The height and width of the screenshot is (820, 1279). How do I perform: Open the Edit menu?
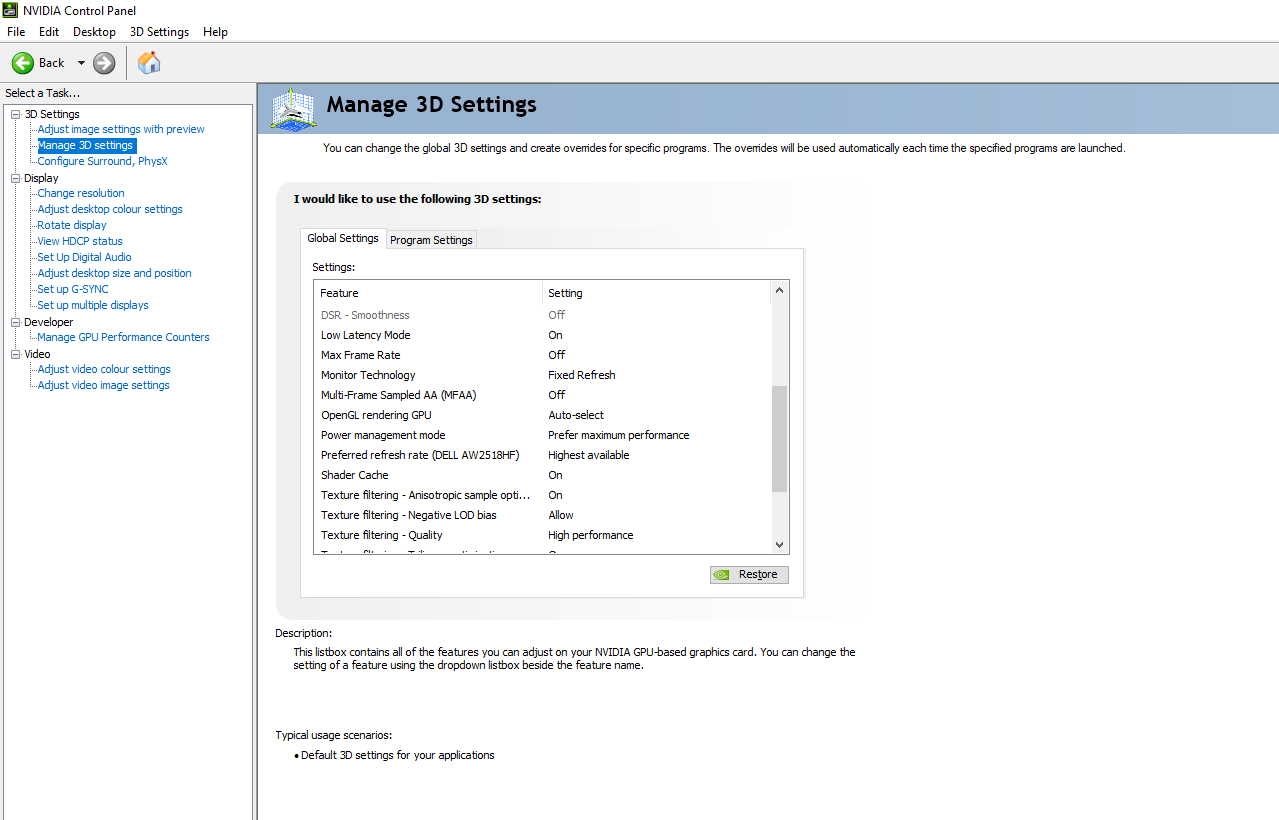click(x=49, y=32)
